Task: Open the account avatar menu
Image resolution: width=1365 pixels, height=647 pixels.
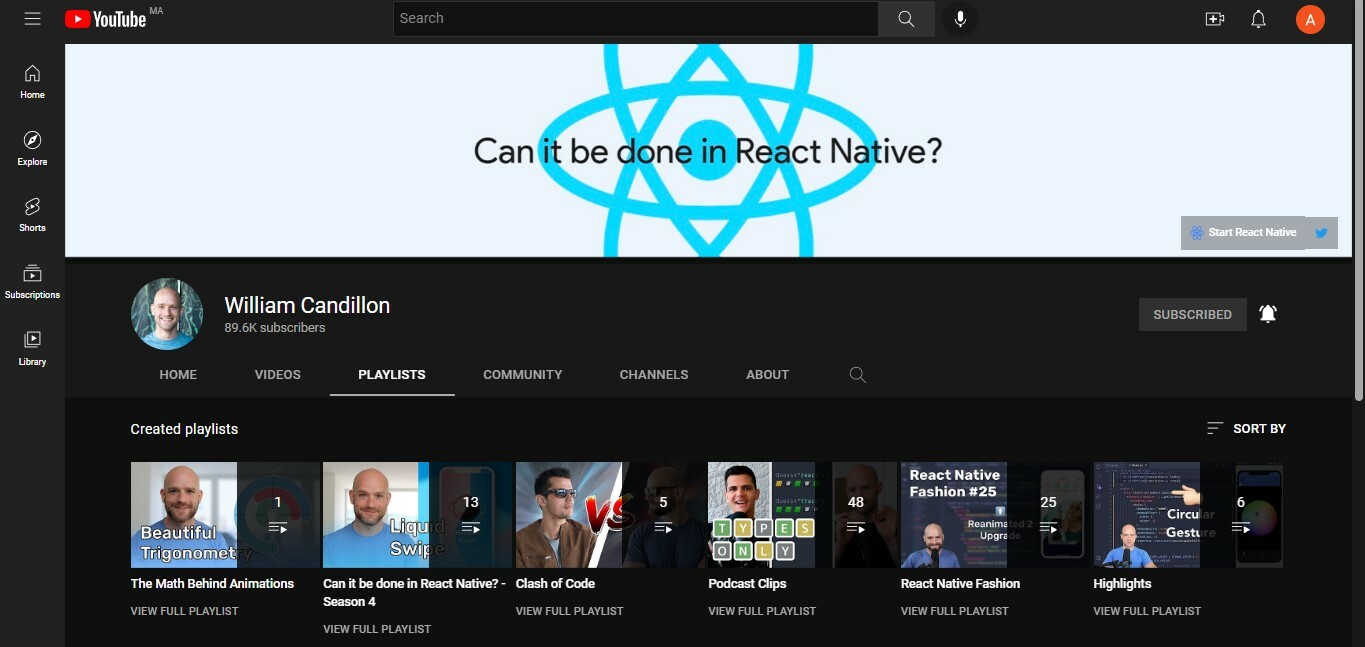Action: coord(1310,19)
